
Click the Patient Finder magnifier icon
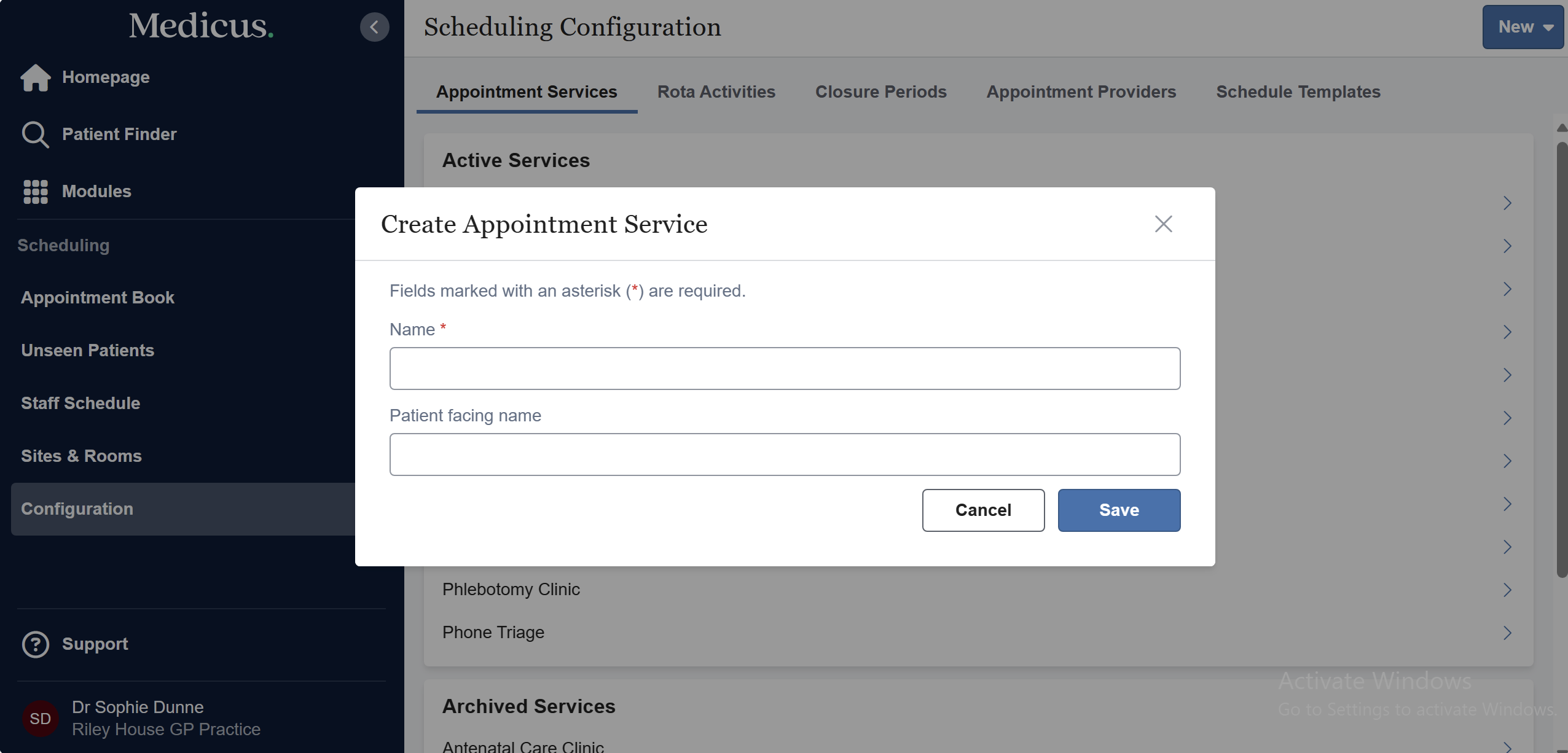[x=35, y=135]
